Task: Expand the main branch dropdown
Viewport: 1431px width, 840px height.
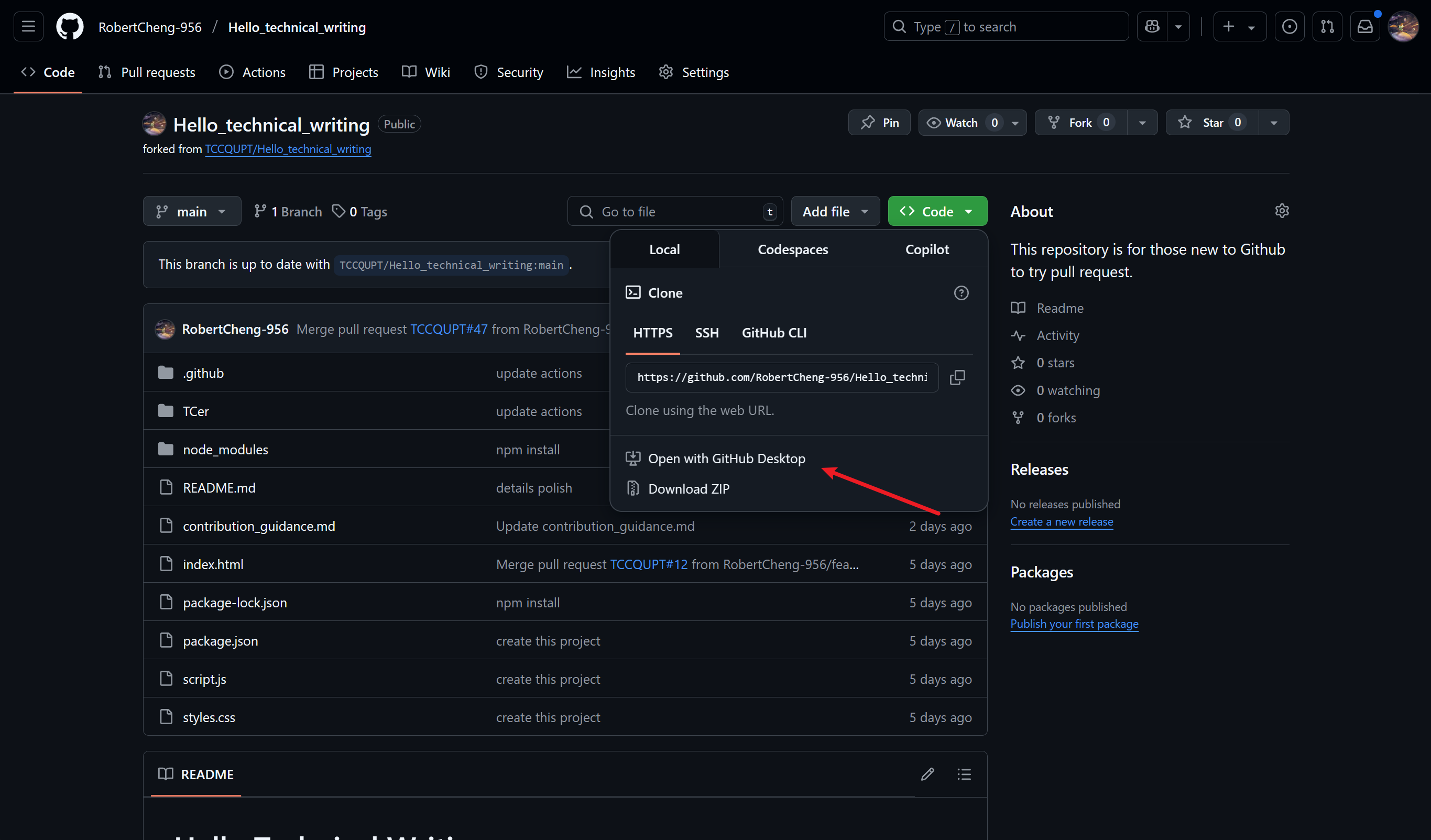Action: click(192, 212)
